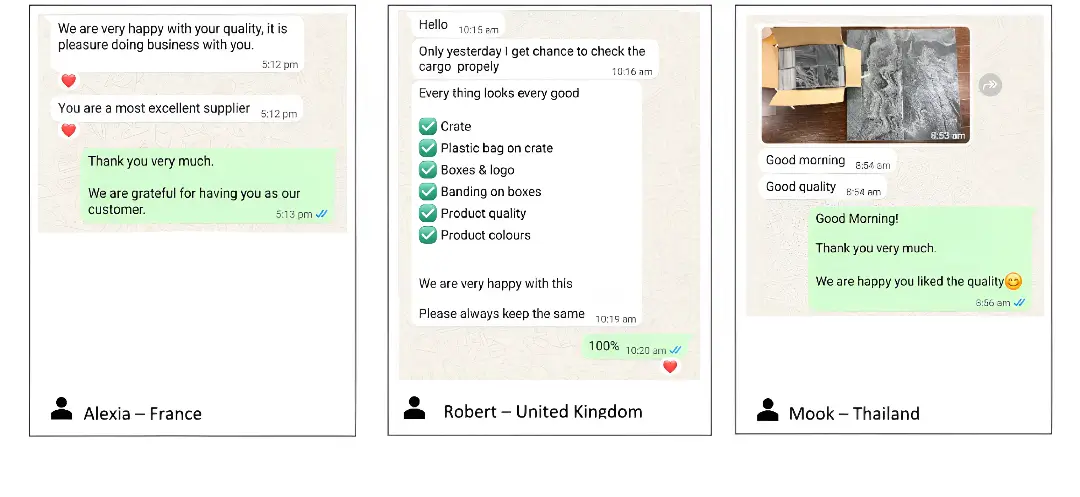Click the checkmark beside Product colours
Screen dimensions: 1080x497
point(428,235)
